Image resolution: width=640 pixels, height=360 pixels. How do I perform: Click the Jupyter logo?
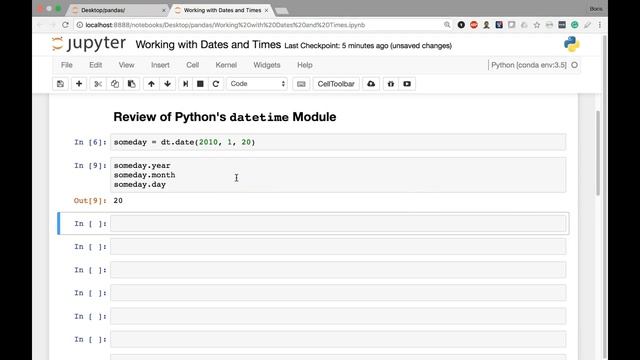(x=89, y=44)
